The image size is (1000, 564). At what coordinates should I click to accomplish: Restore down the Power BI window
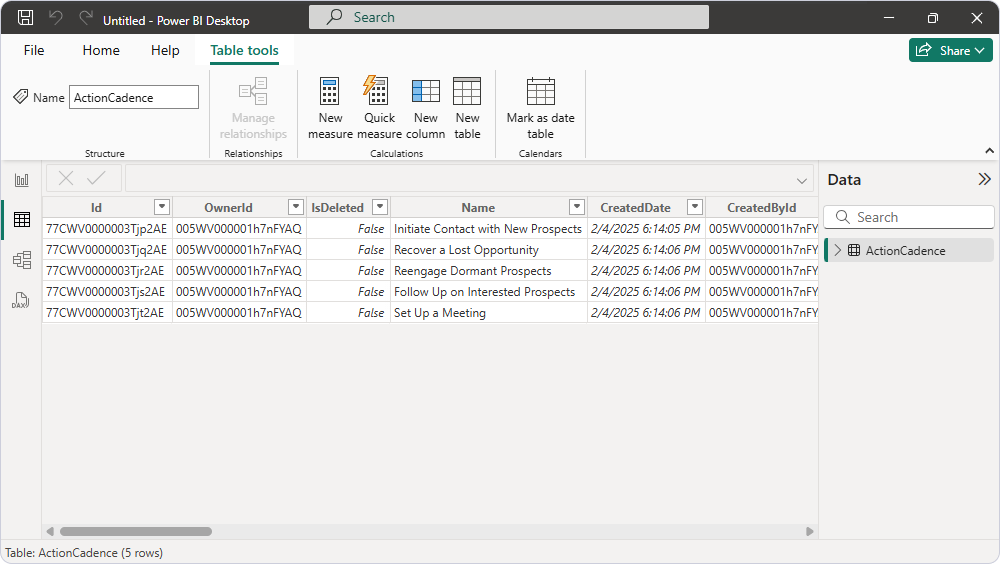point(933,18)
